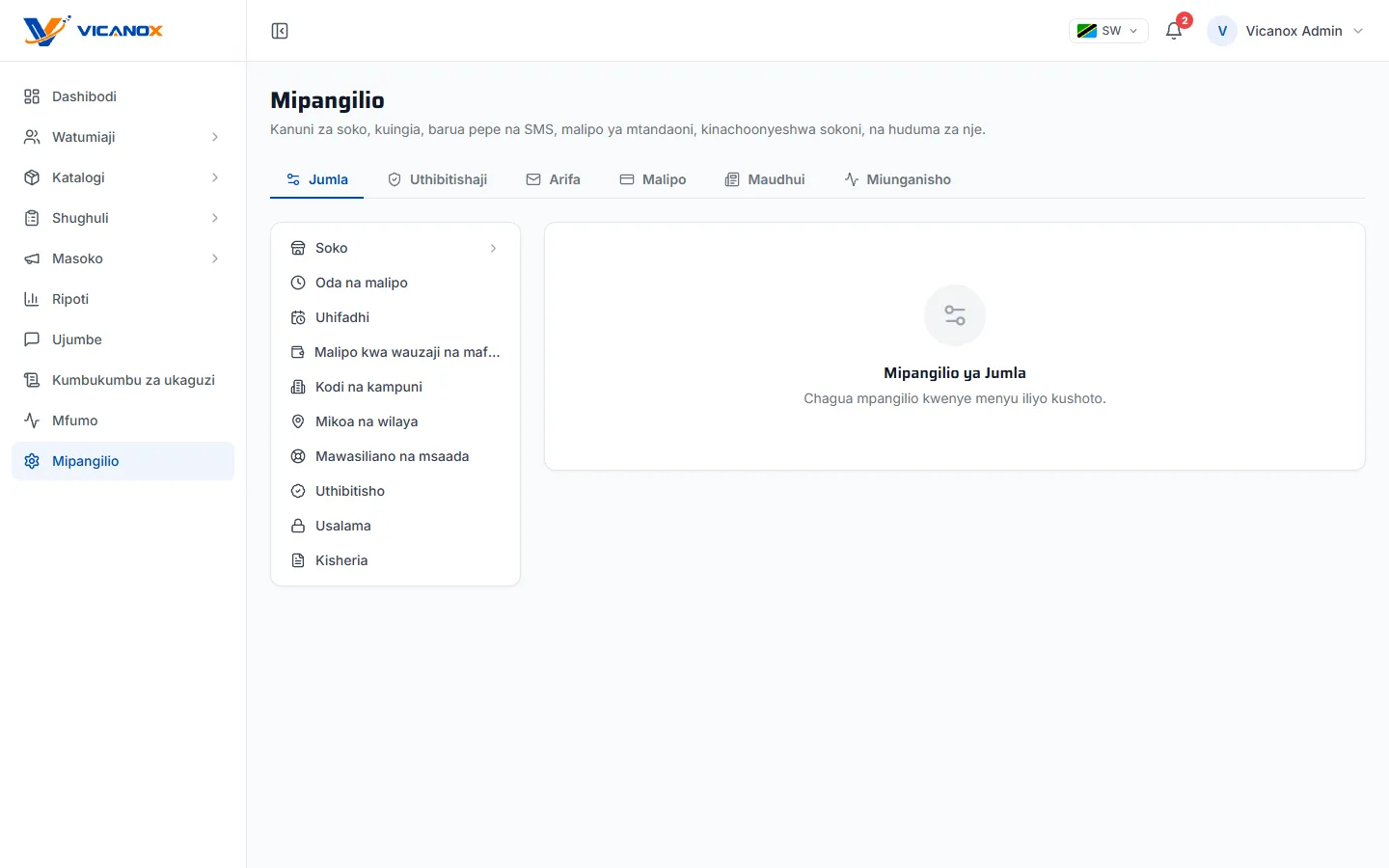
Task: Click the calendar icon beside Uhifadhi
Action: click(x=298, y=317)
